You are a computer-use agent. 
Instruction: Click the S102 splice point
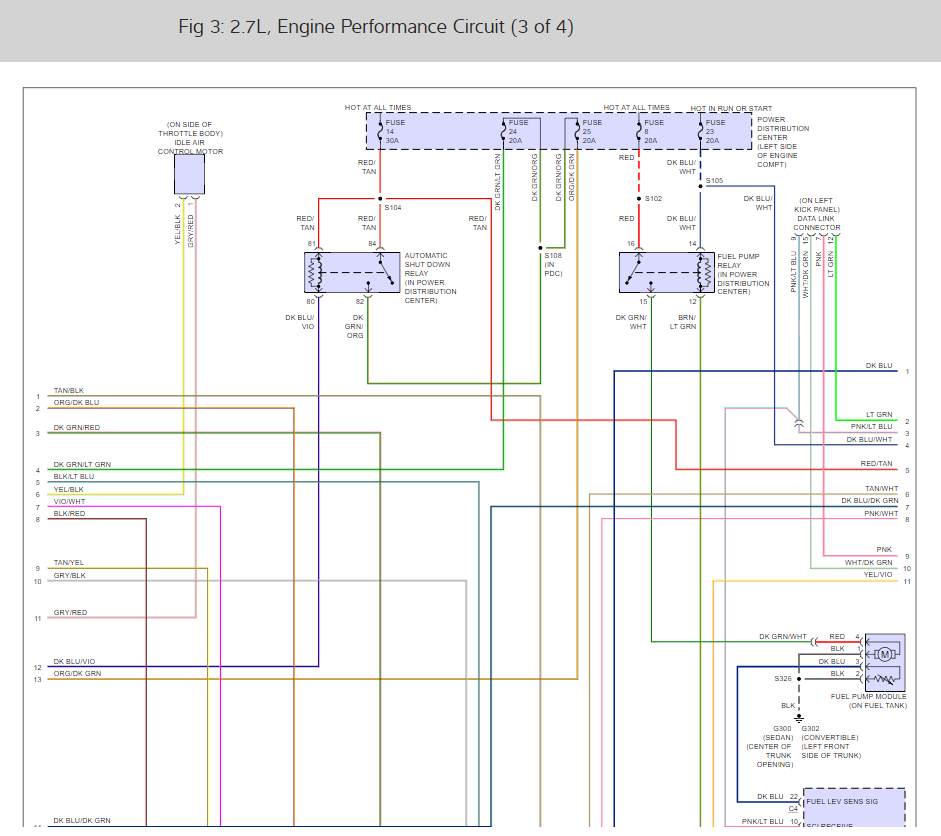639,199
